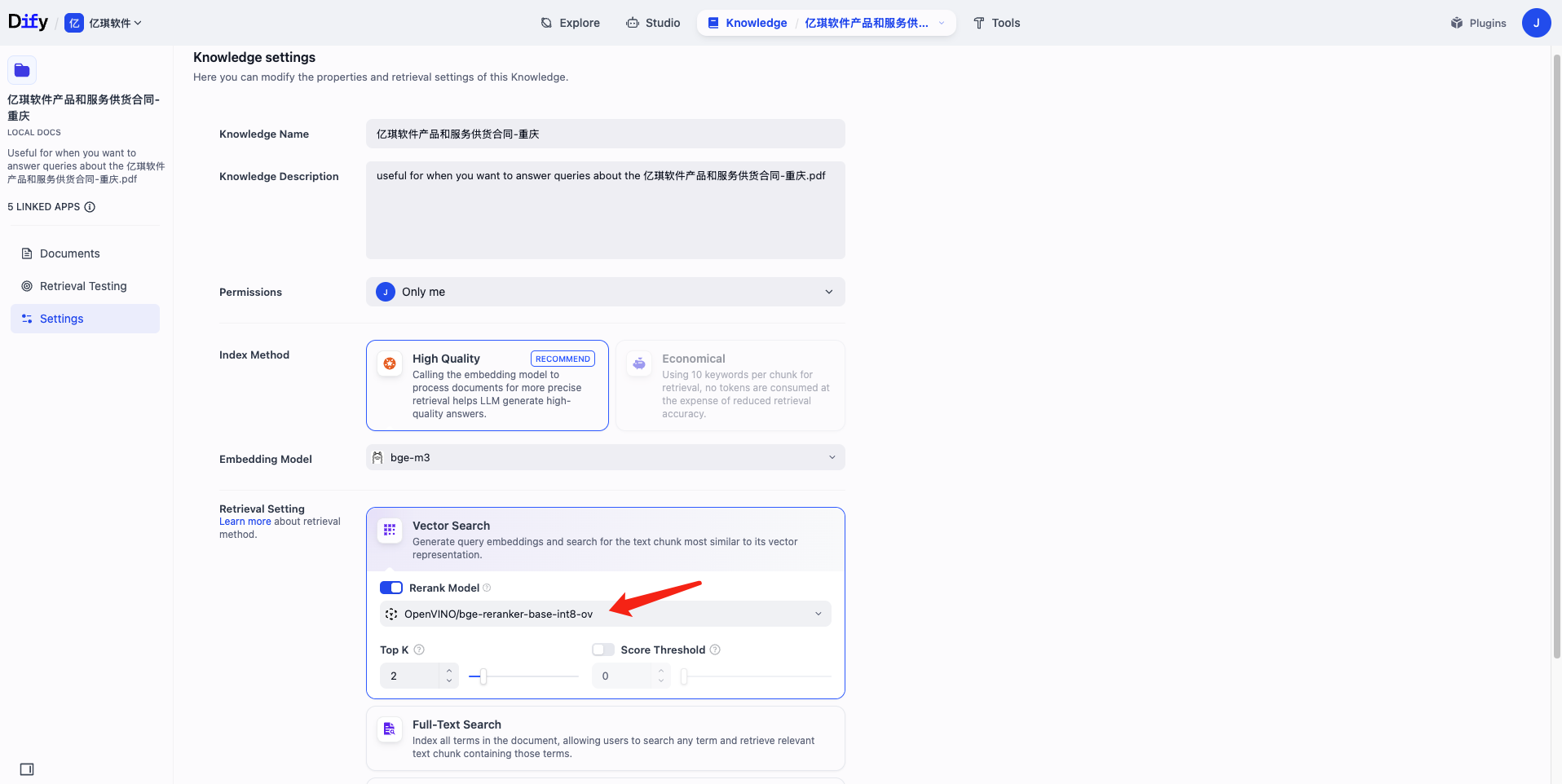Viewport: 1562px width, 784px height.
Task: Click the Score Threshold help icon
Action: tap(715, 650)
